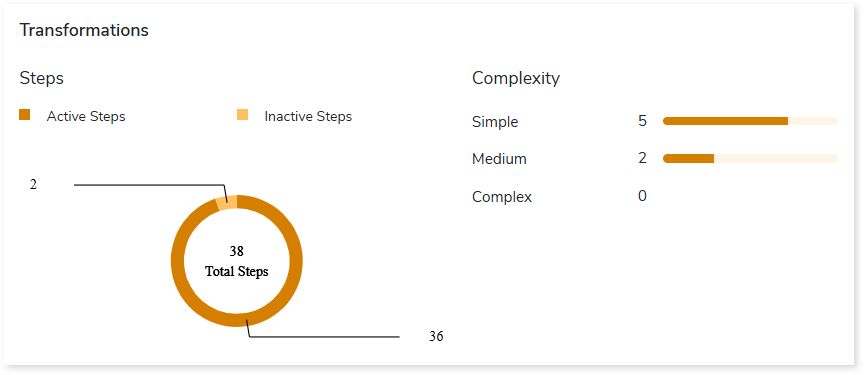This screenshot has width=864, height=375.
Task: Click the data label 36 beside donut
Action: click(x=436, y=336)
